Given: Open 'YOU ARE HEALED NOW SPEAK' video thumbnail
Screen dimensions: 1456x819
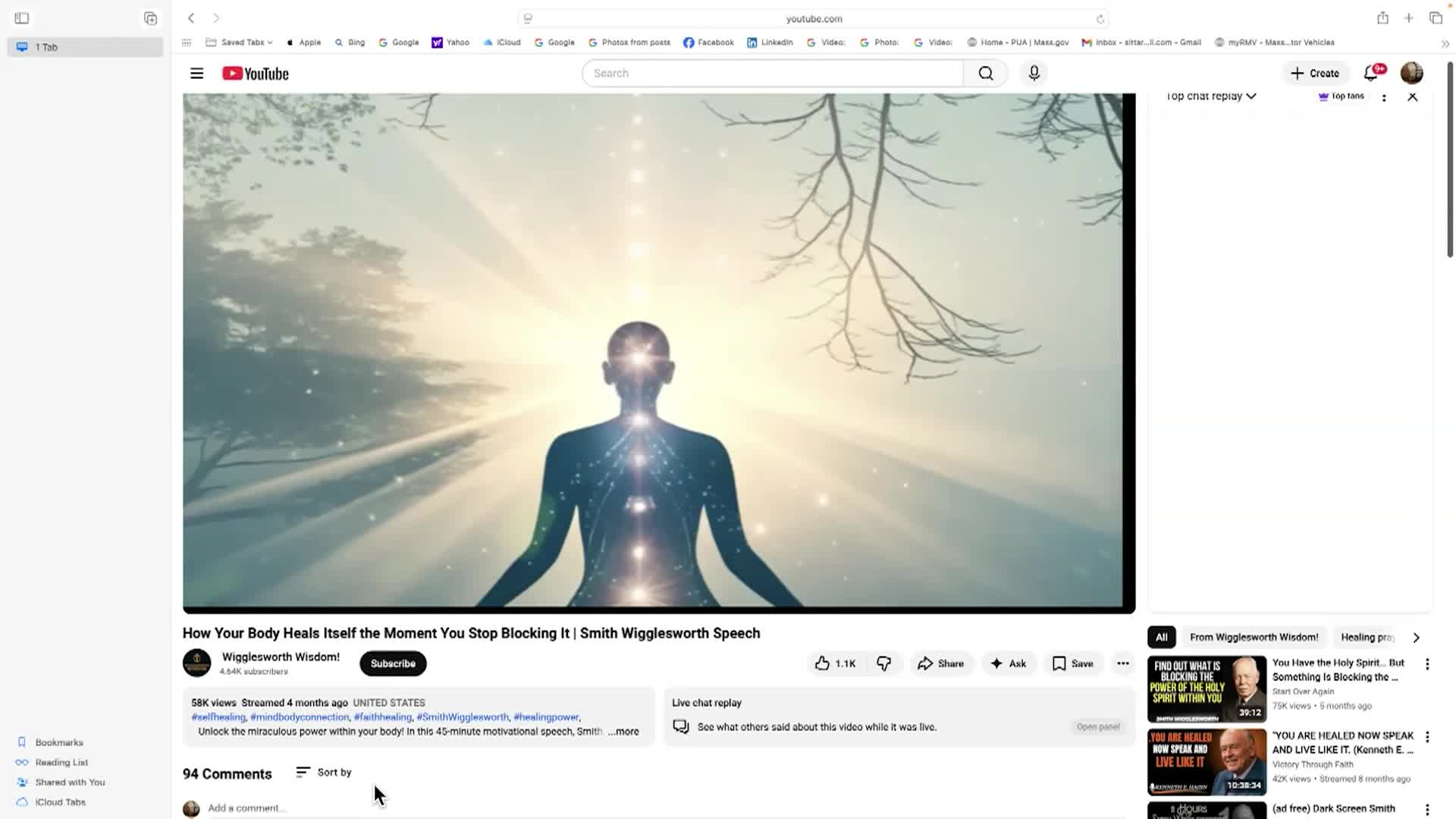Looking at the screenshot, I should click(x=1207, y=761).
